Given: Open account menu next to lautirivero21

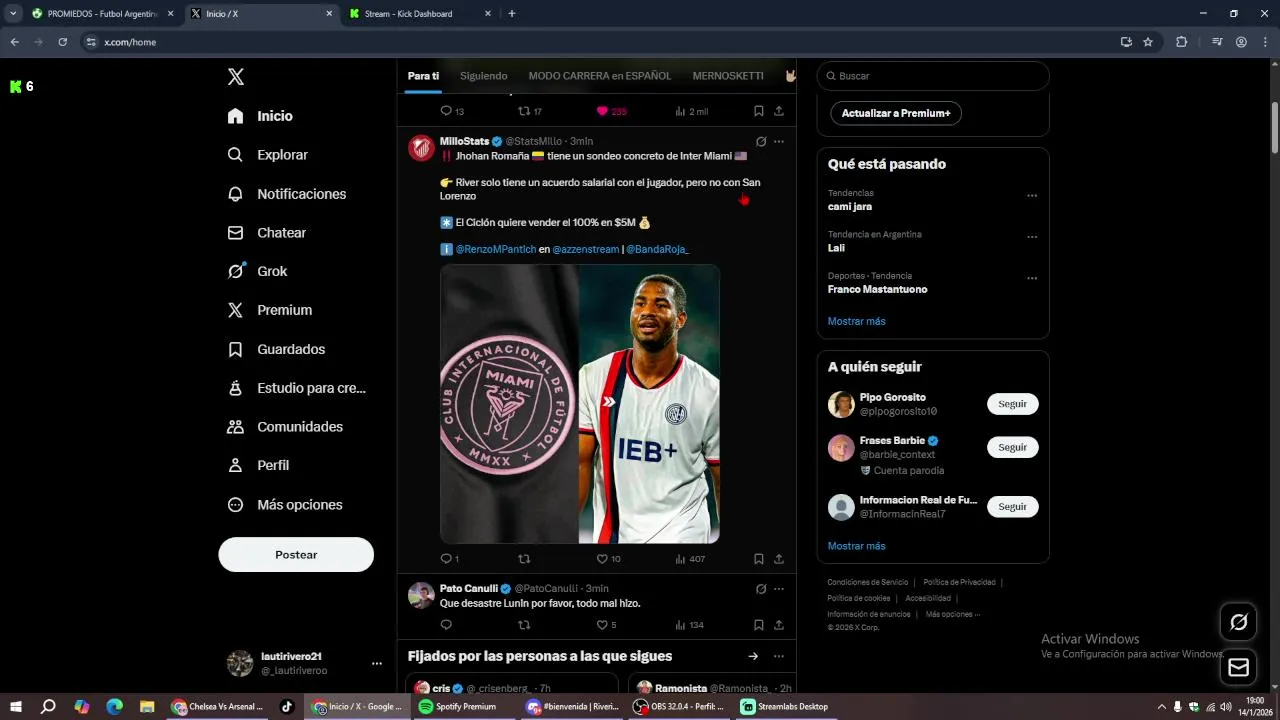Looking at the screenshot, I should 377,663.
